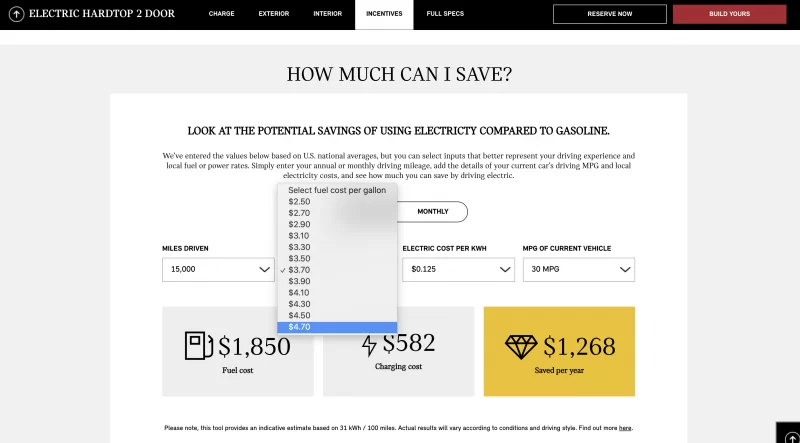Pick the $3.90 fuel cost entry
The height and width of the screenshot is (443, 800).
[300, 281]
